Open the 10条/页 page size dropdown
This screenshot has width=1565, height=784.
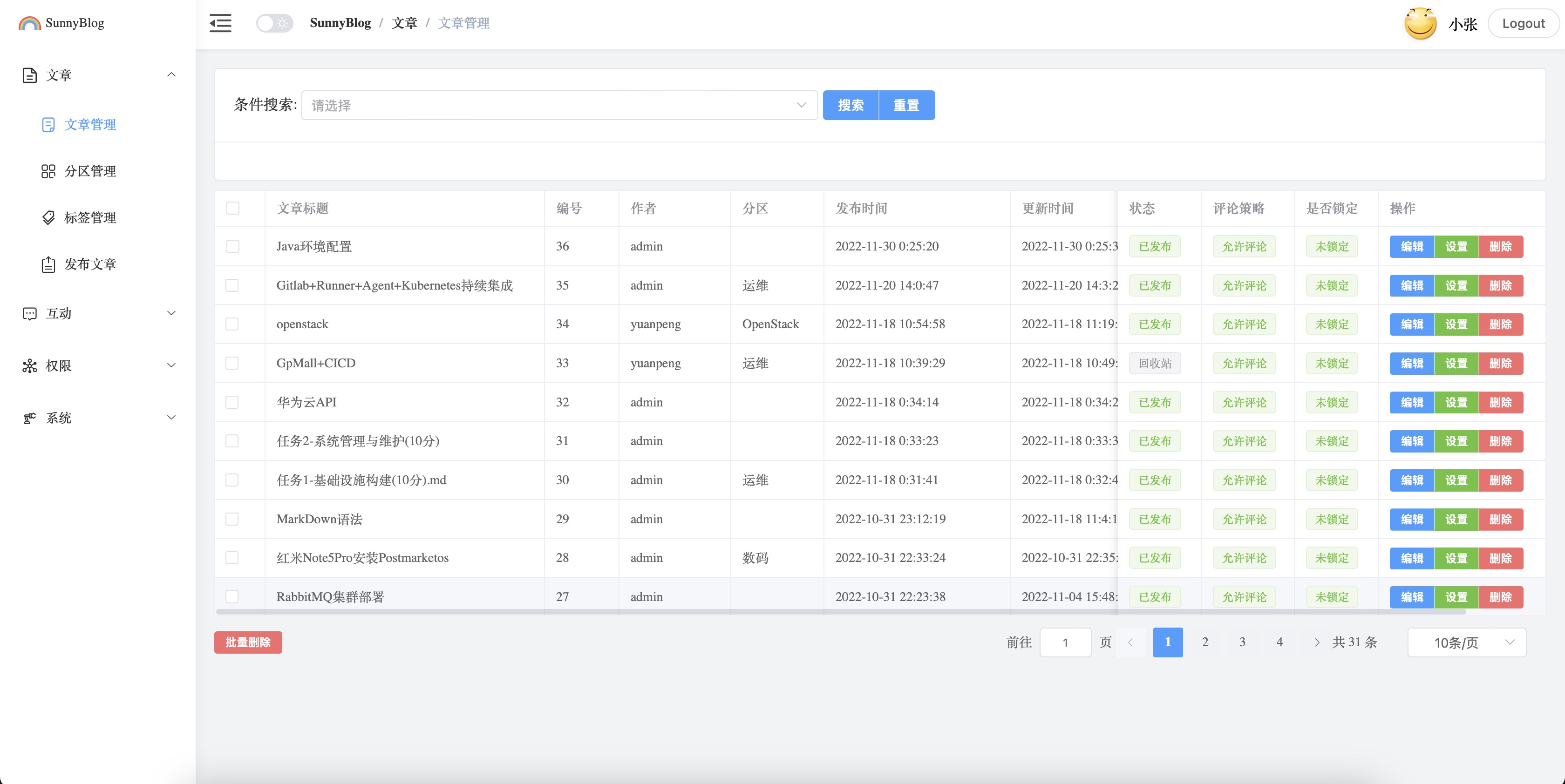point(1467,642)
